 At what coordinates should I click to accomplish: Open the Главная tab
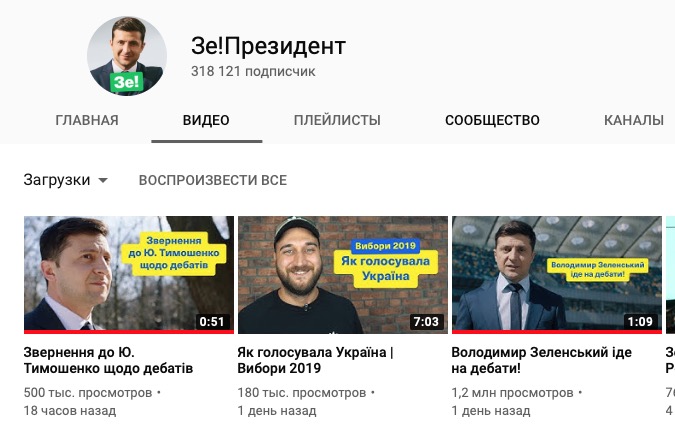click(x=87, y=120)
